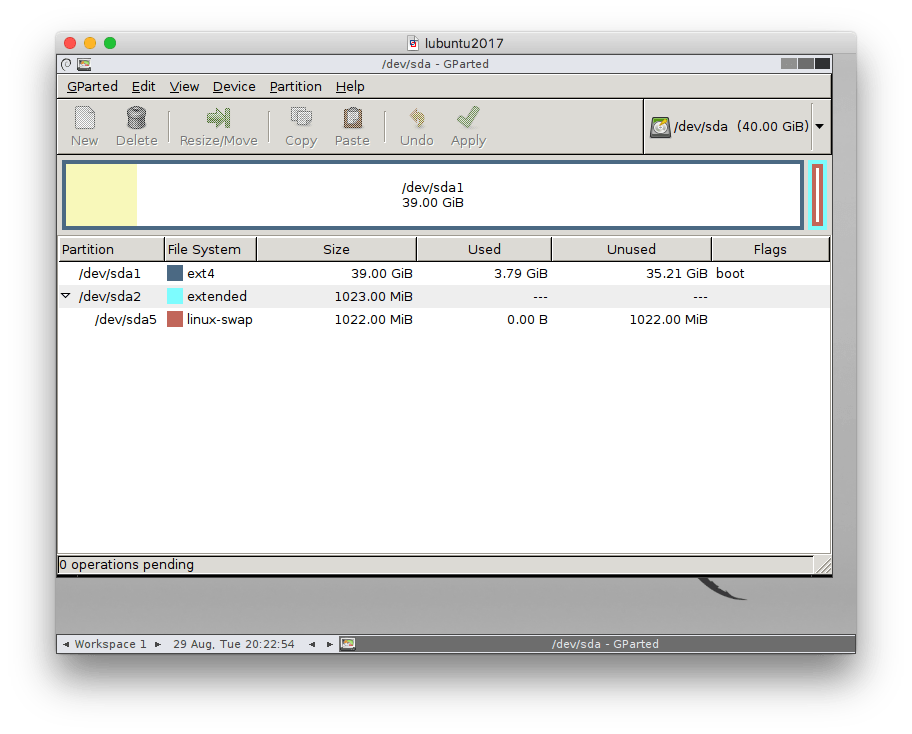Viewport: 912px width, 734px height.
Task: Click the hard disk icon beside /dev/sda
Action: pyautogui.click(x=660, y=127)
